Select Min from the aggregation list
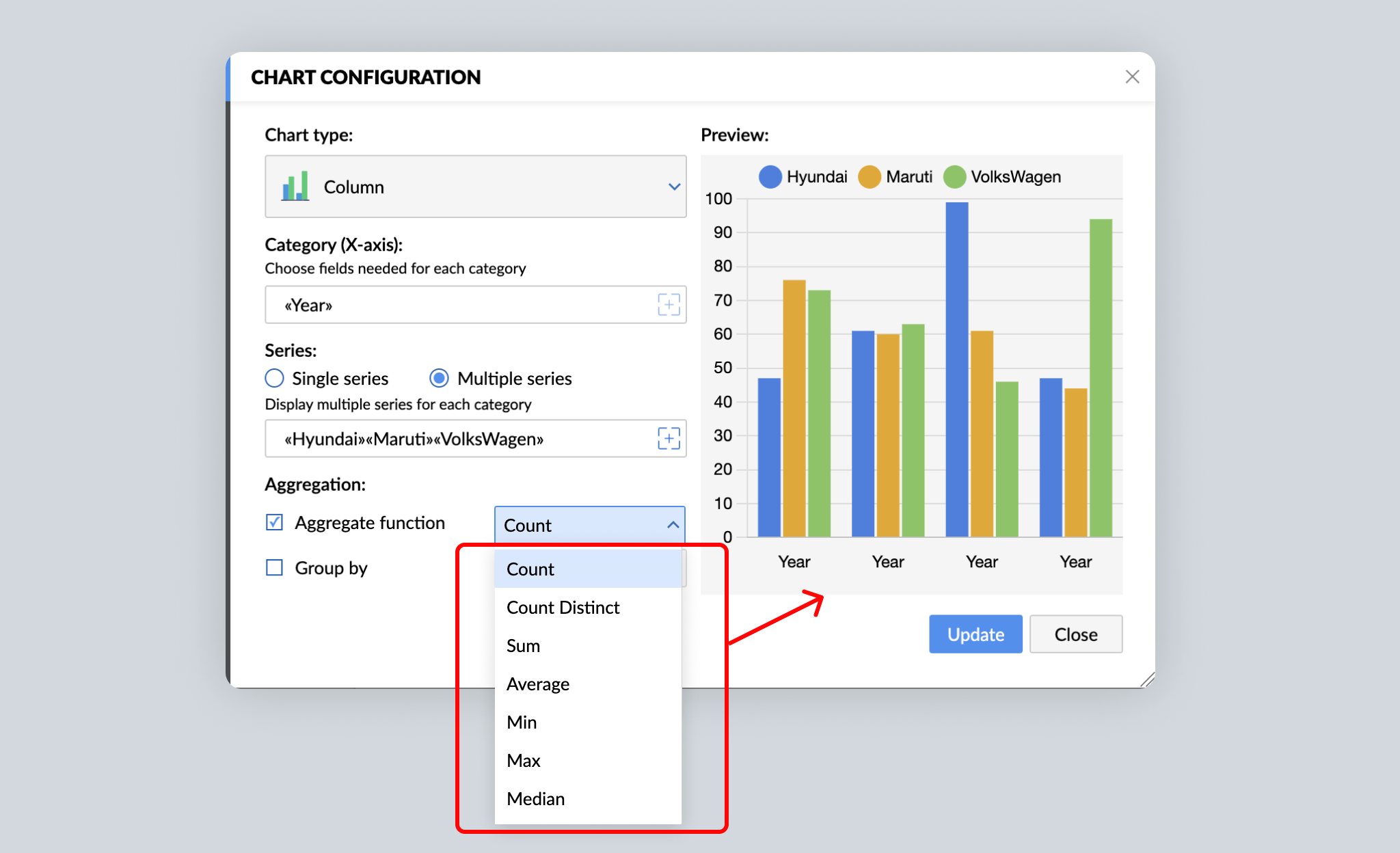 click(588, 722)
